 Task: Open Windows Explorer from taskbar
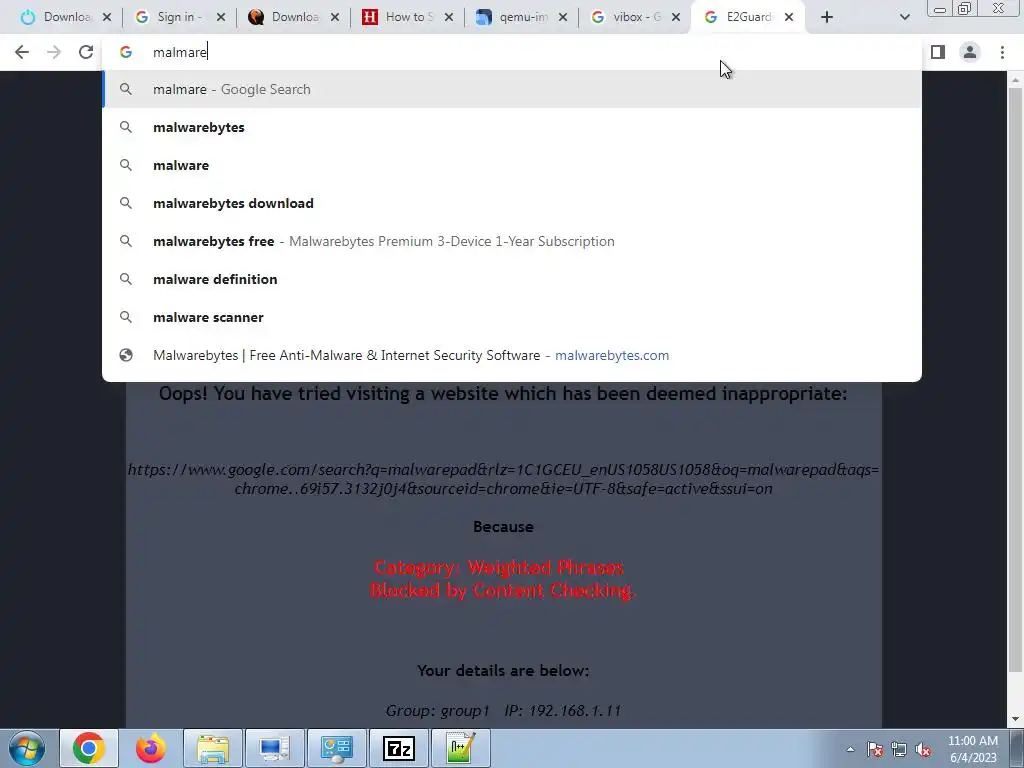click(213, 748)
